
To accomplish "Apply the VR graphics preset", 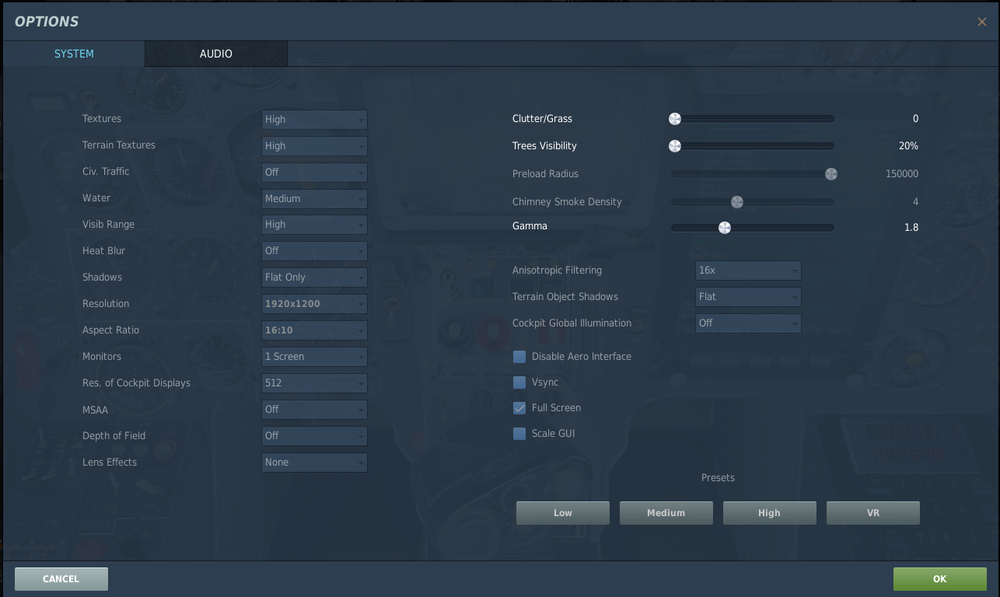I will pyautogui.click(x=872, y=512).
